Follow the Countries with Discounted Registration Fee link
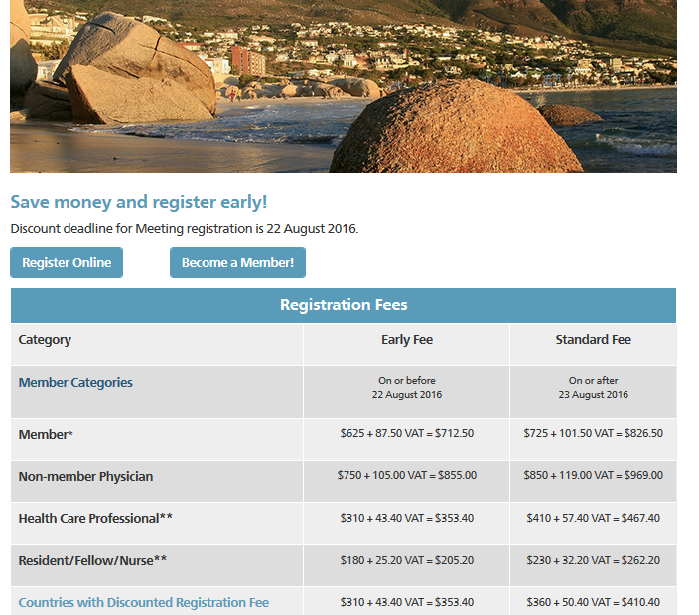Screen dimensions: 699x615 point(144,603)
